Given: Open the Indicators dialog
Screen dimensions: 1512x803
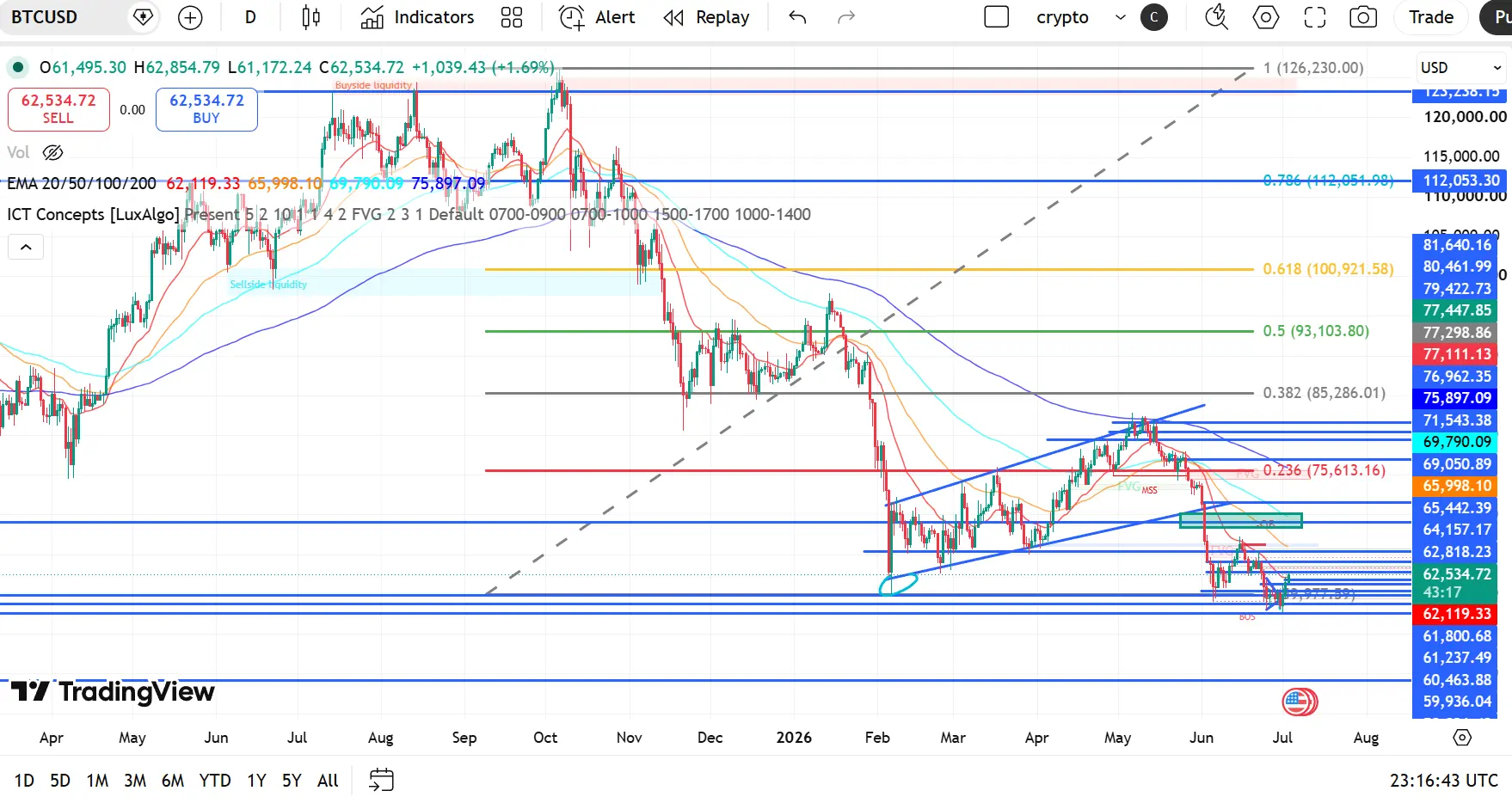Looking at the screenshot, I should tap(418, 17).
